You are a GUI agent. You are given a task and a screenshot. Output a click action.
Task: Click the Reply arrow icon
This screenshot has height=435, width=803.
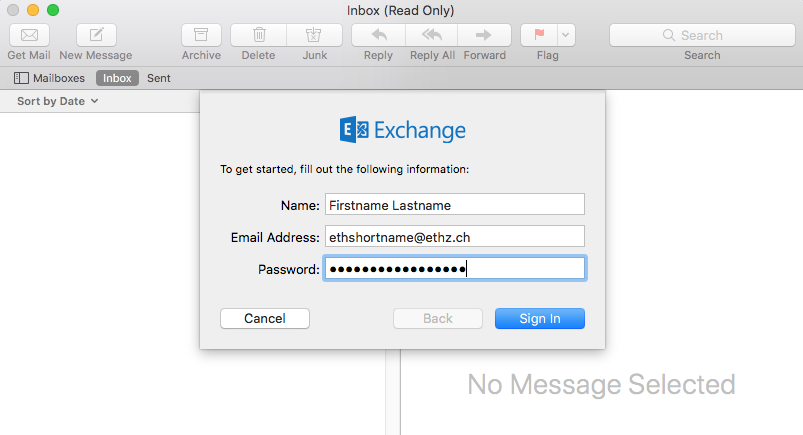pyautogui.click(x=379, y=35)
